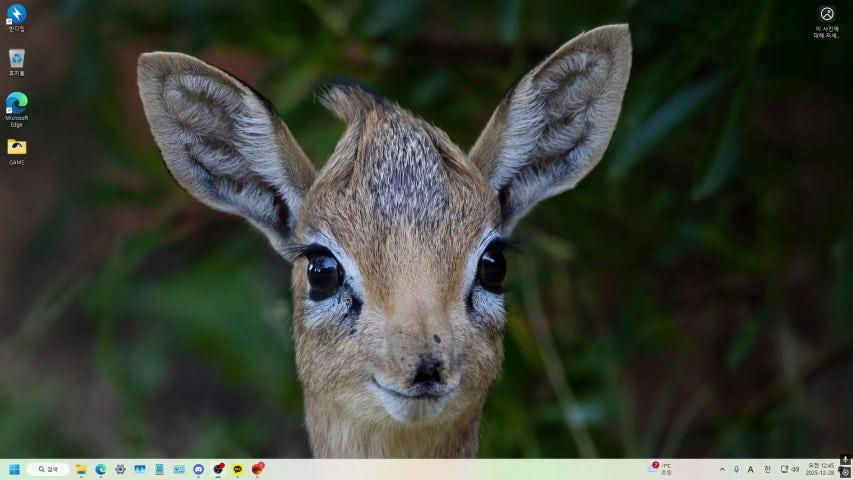This screenshot has height=480, width=853.
Task: Select the Microsoft Edge desktop shortcut
Action: click(16, 105)
